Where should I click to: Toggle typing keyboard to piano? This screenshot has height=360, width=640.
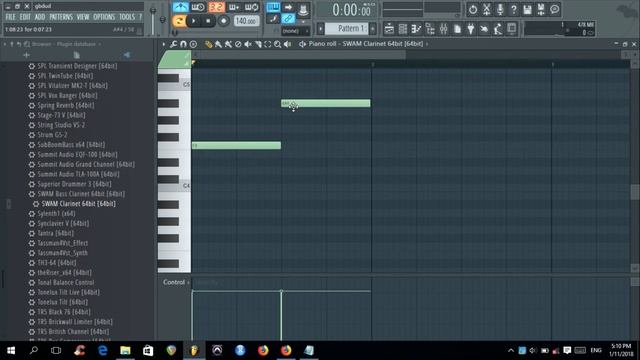click(x=273, y=7)
